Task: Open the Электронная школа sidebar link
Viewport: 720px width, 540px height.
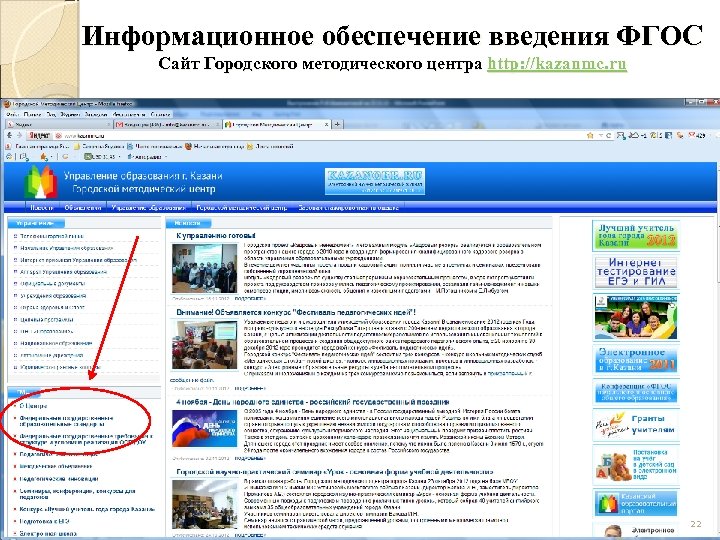Action: [x=48, y=534]
